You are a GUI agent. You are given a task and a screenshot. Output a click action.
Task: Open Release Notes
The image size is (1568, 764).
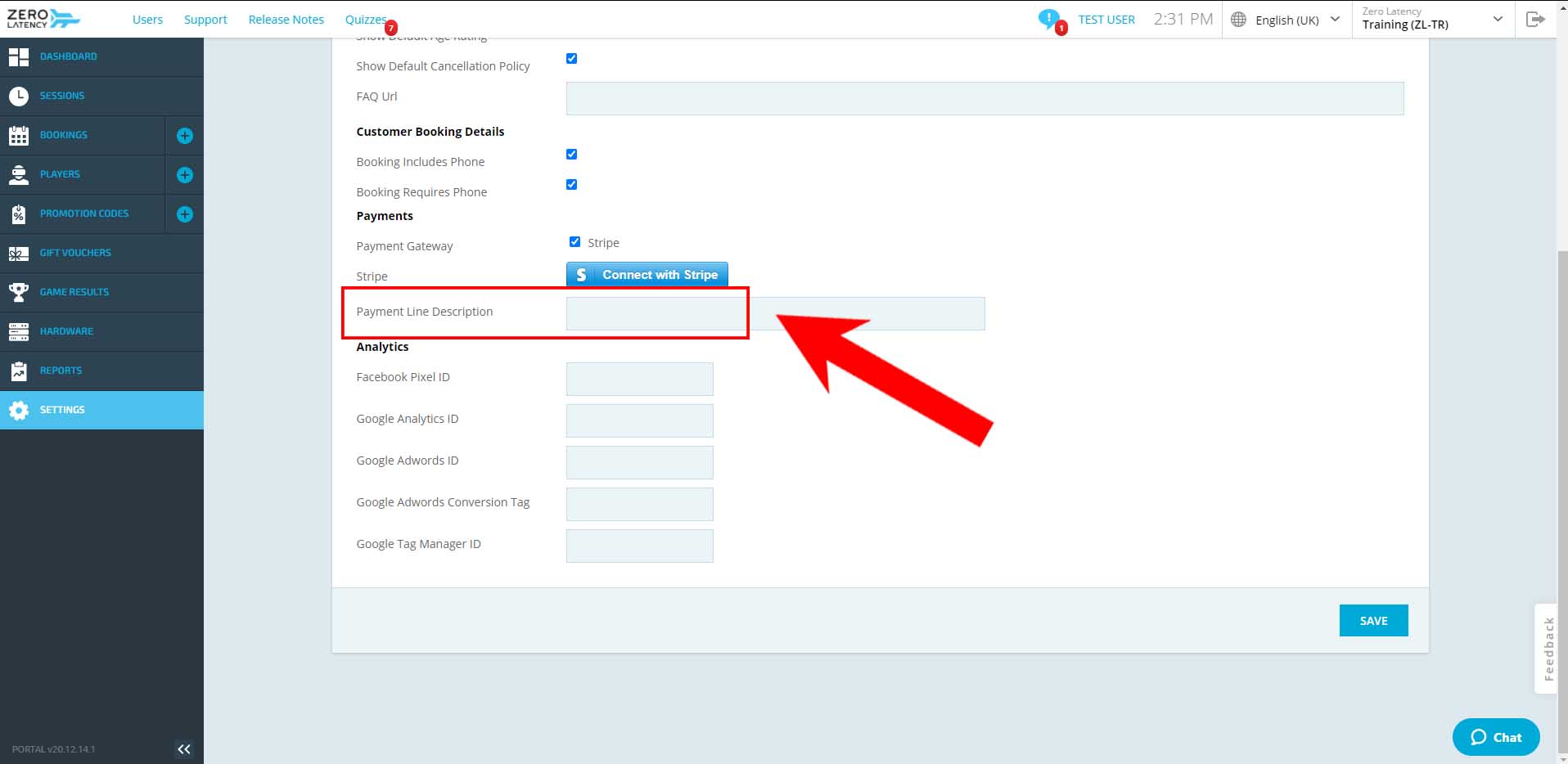[286, 20]
